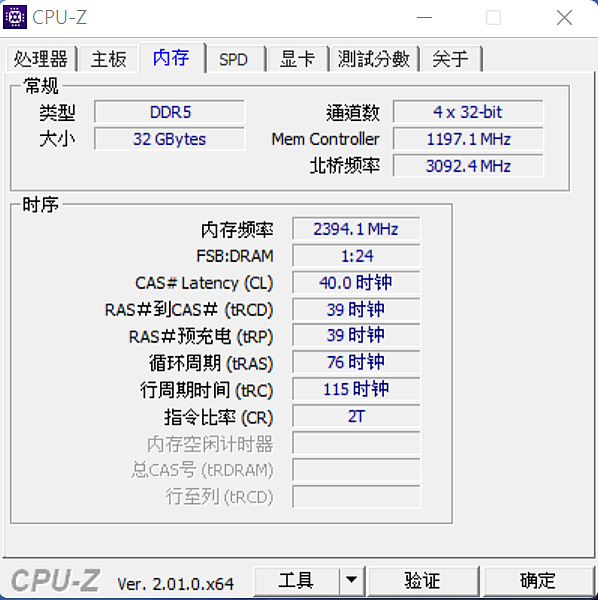The width and height of the screenshot is (598, 600).
Task: Switch to the 处理器 tab
Action: click(x=41, y=59)
